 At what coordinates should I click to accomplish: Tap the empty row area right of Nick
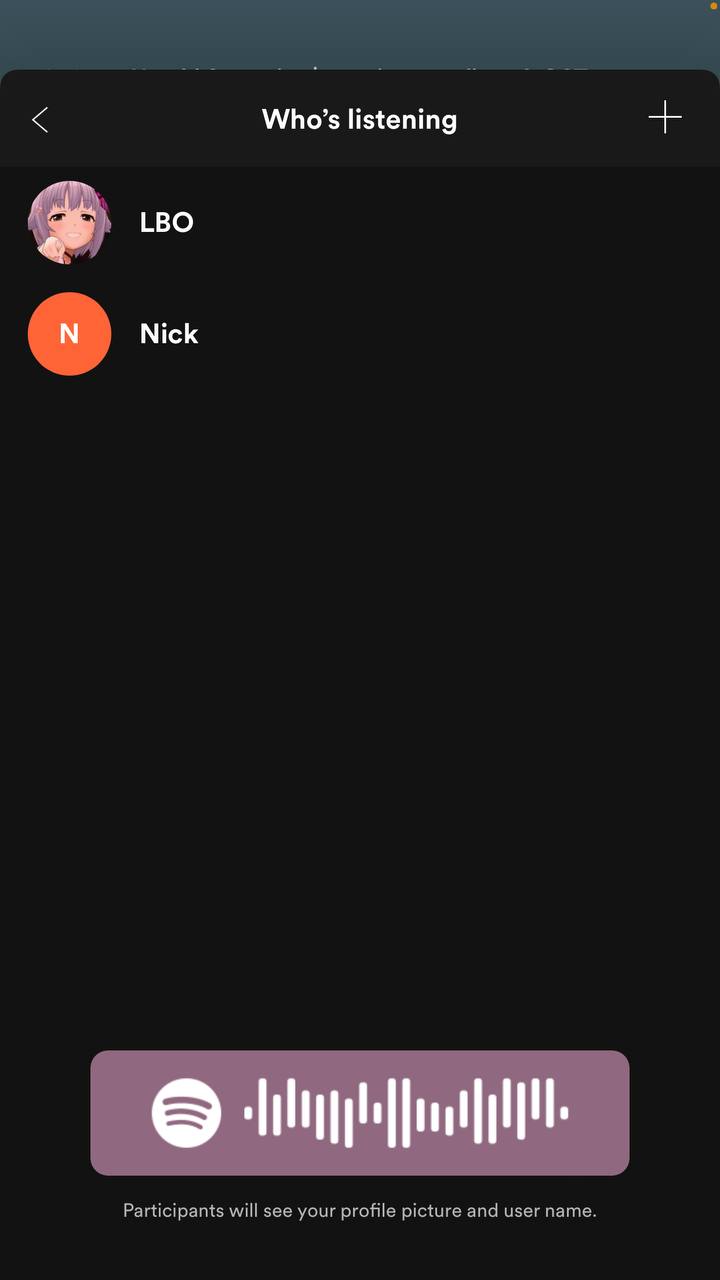[460, 334]
